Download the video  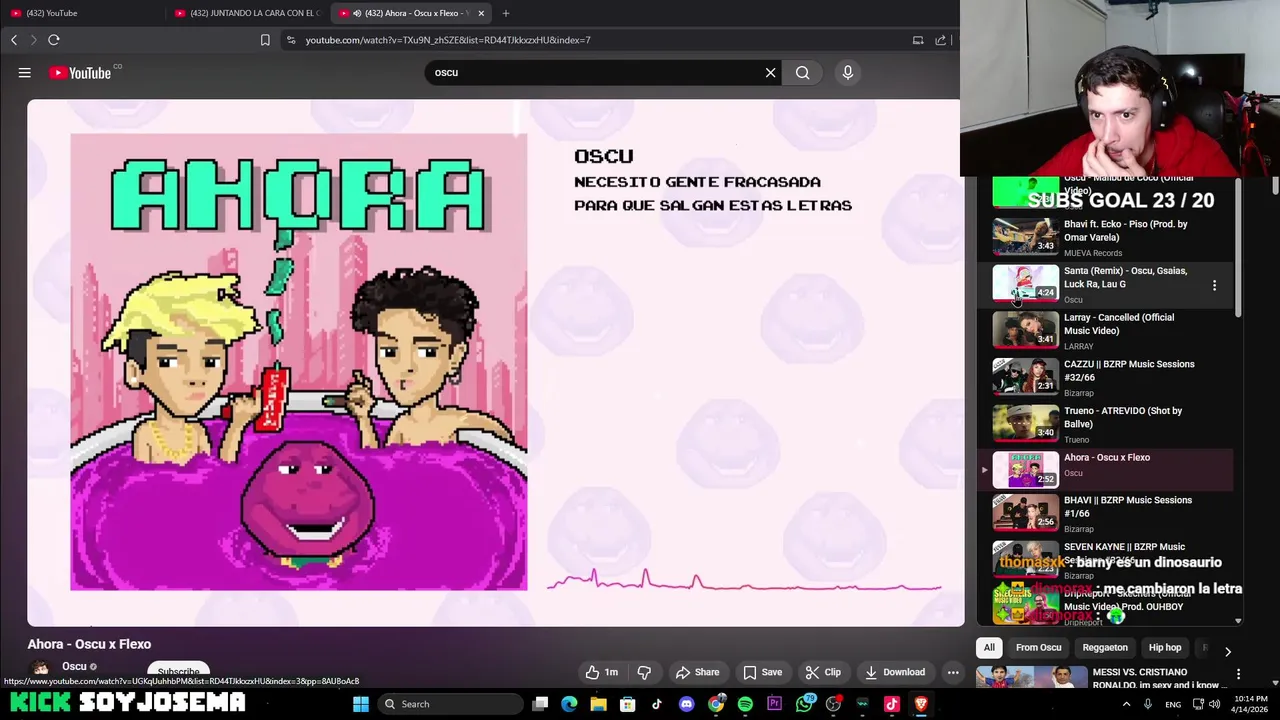pyautogui.click(x=895, y=672)
